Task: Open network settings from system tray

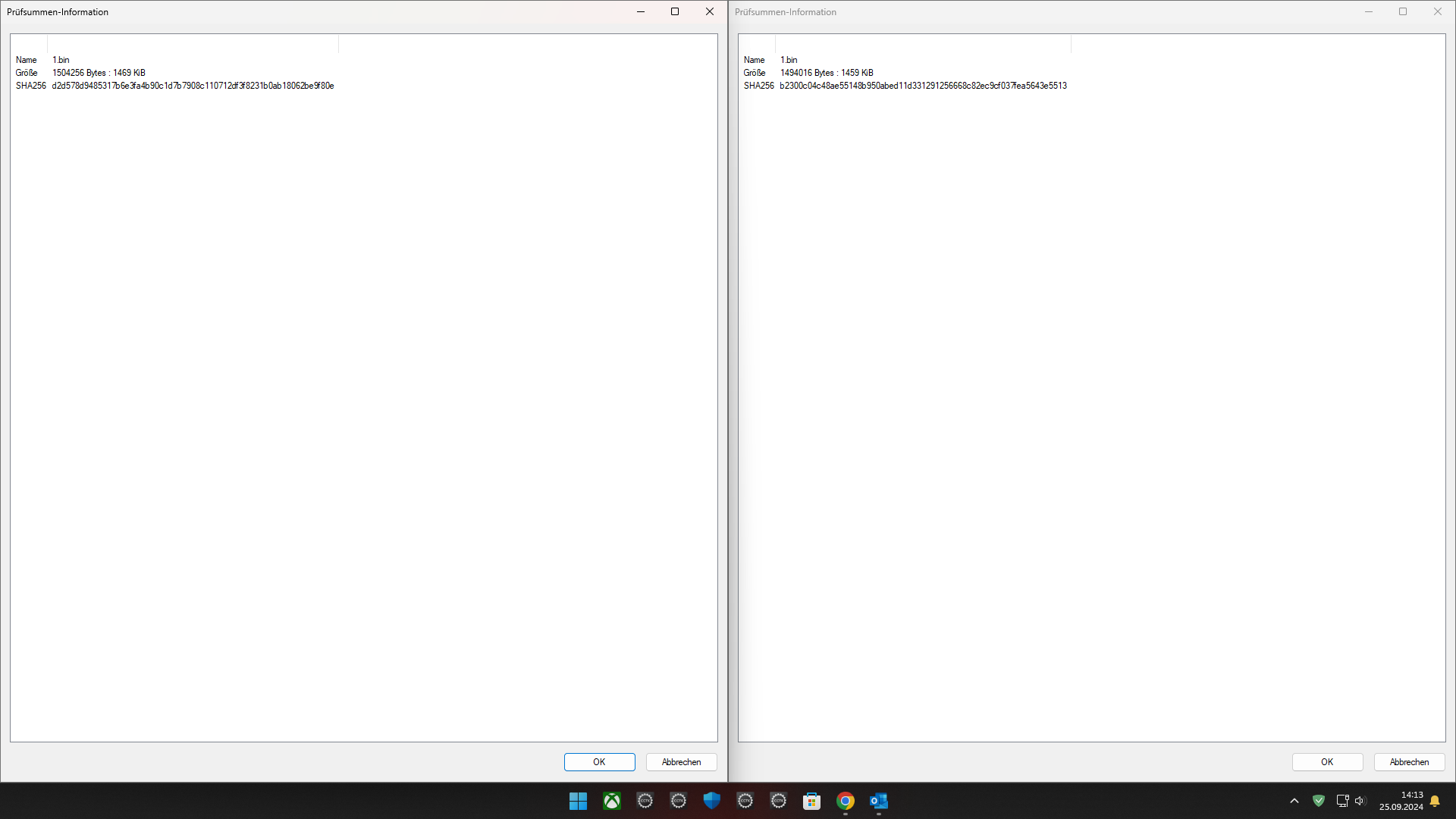Action: click(1341, 801)
